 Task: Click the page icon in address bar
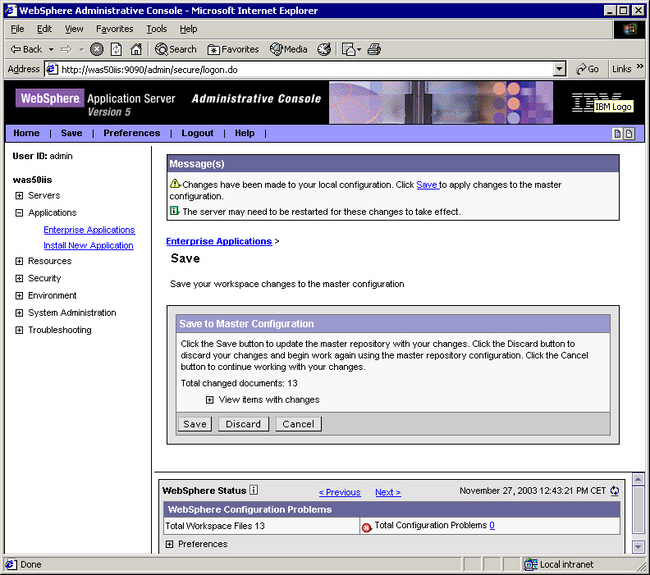(51, 69)
